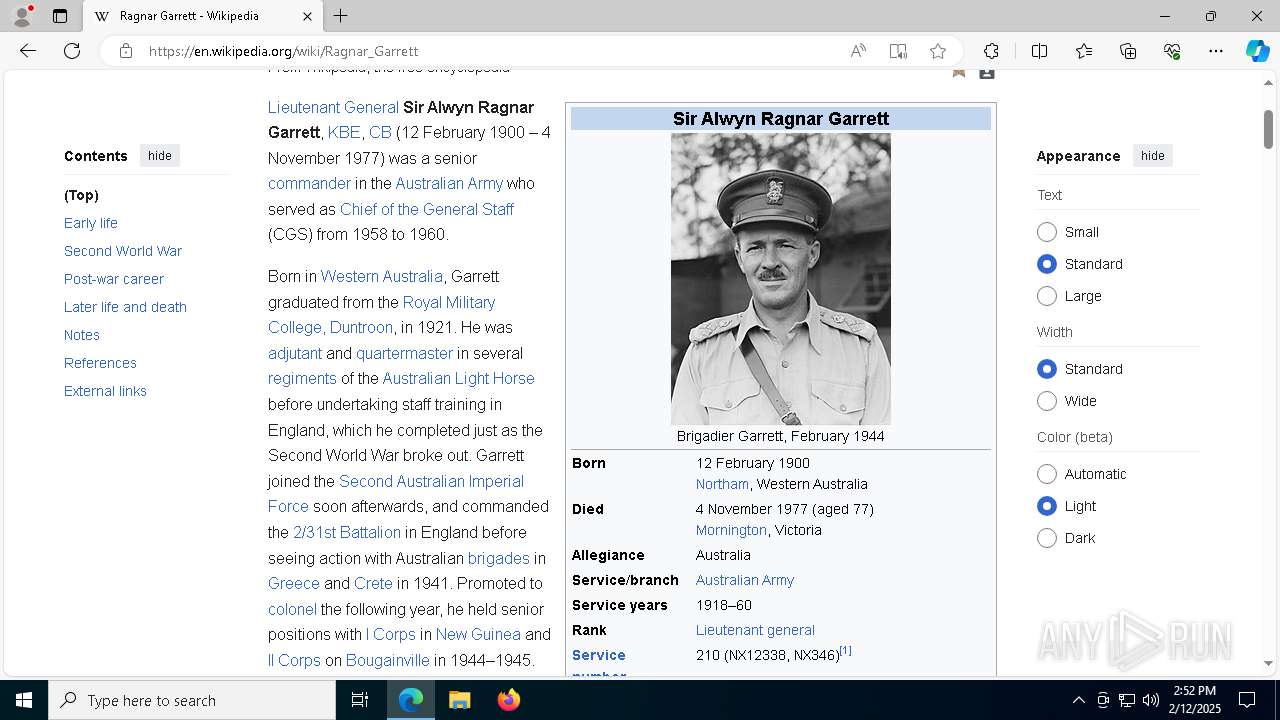Viewport: 1280px width, 720px height.
Task: Open File Explorer from the taskbar
Action: click(x=459, y=700)
